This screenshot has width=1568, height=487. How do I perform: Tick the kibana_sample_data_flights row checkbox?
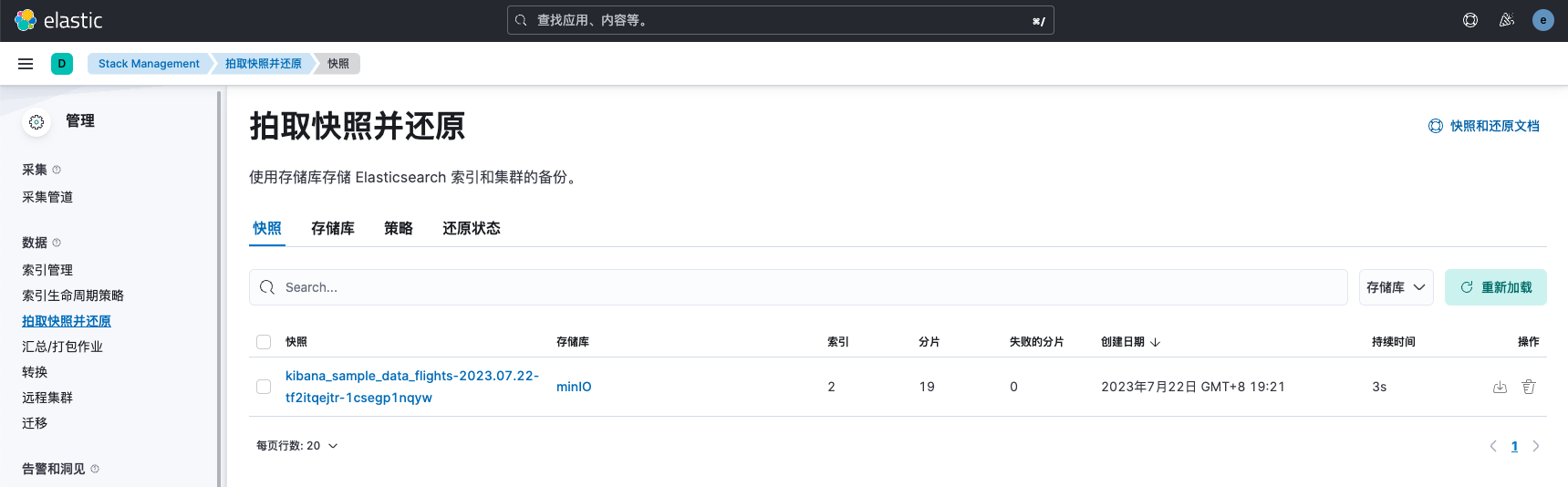[x=264, y=387]
